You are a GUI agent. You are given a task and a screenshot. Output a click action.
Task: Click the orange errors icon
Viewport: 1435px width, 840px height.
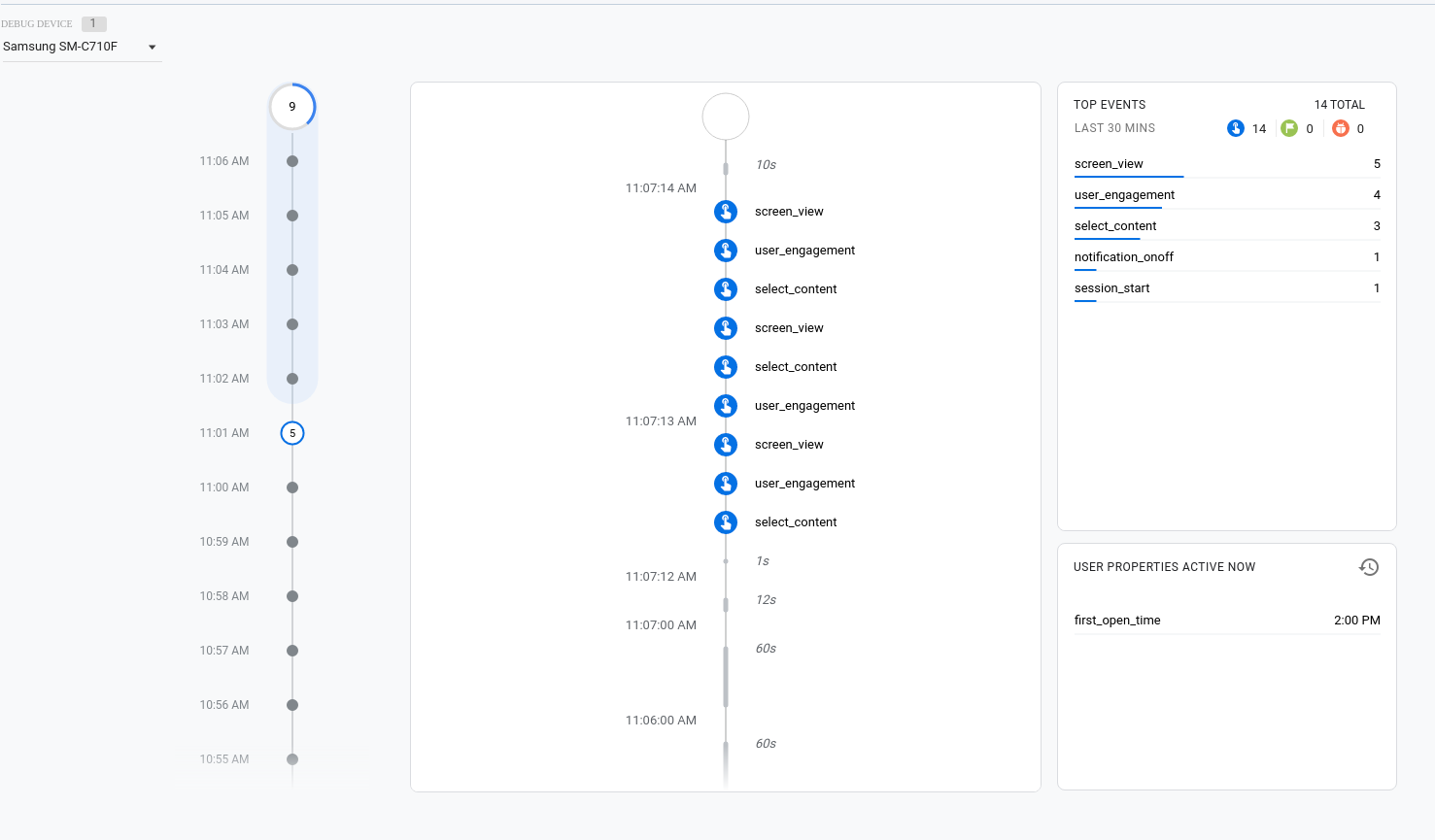[1341, 128]
